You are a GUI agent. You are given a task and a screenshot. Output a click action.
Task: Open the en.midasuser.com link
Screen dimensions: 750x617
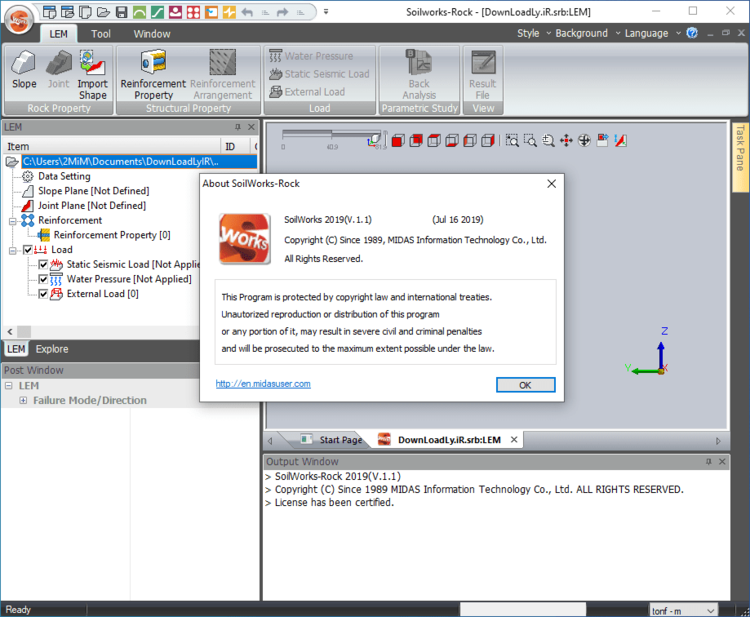click(263, 384)
